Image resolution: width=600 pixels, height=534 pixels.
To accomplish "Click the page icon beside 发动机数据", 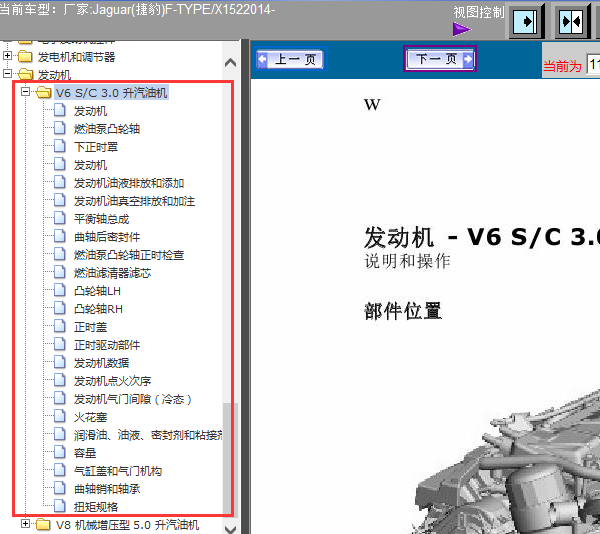I will point(60,362).
